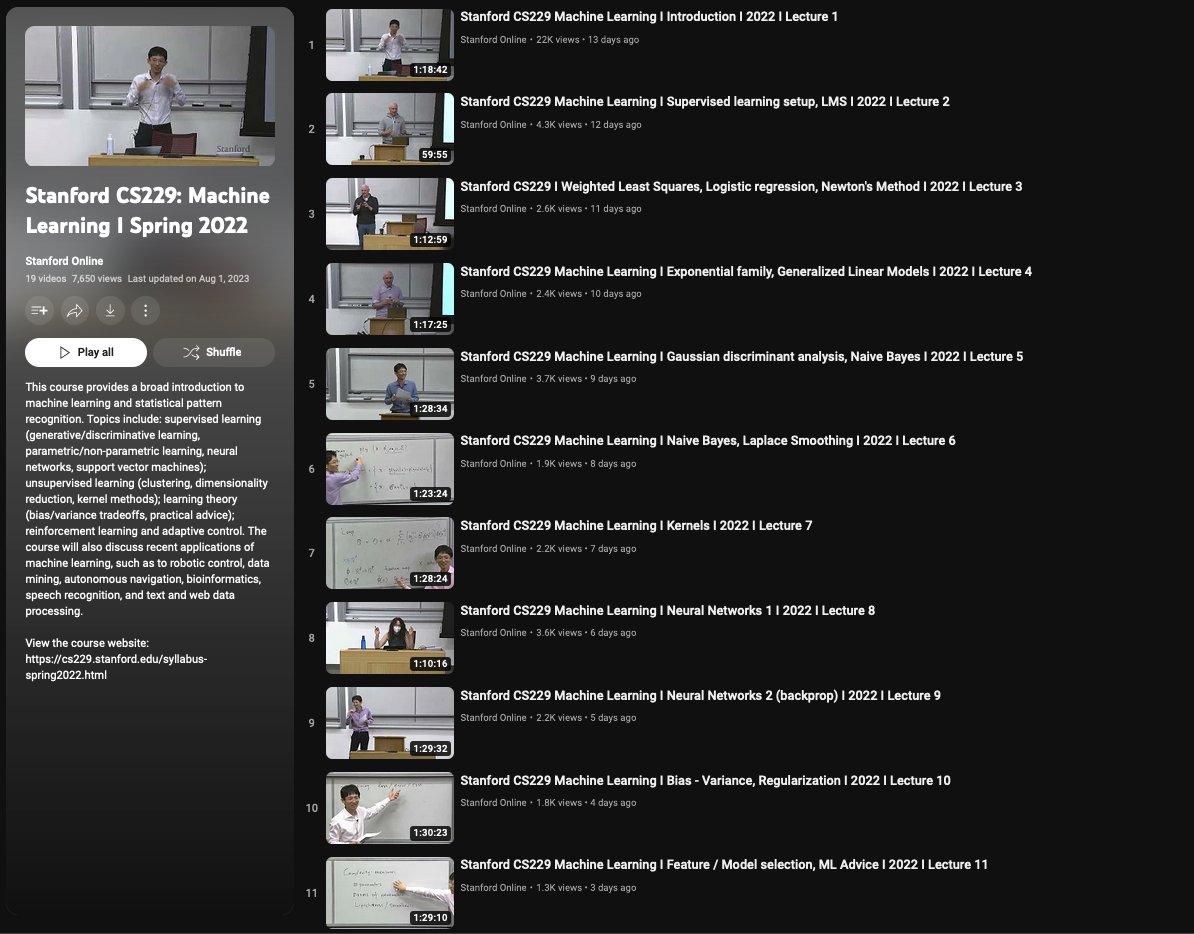
Task: Click the index number 1 beside first video
Action: point(311,45)
